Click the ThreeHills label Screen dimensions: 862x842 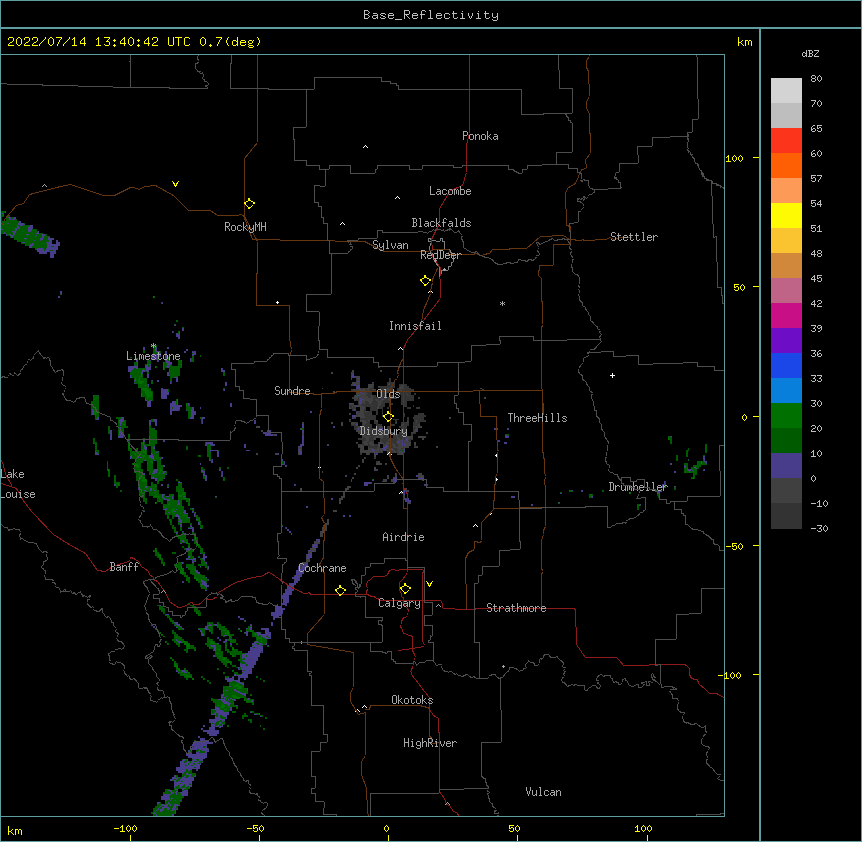click(537, 418)
